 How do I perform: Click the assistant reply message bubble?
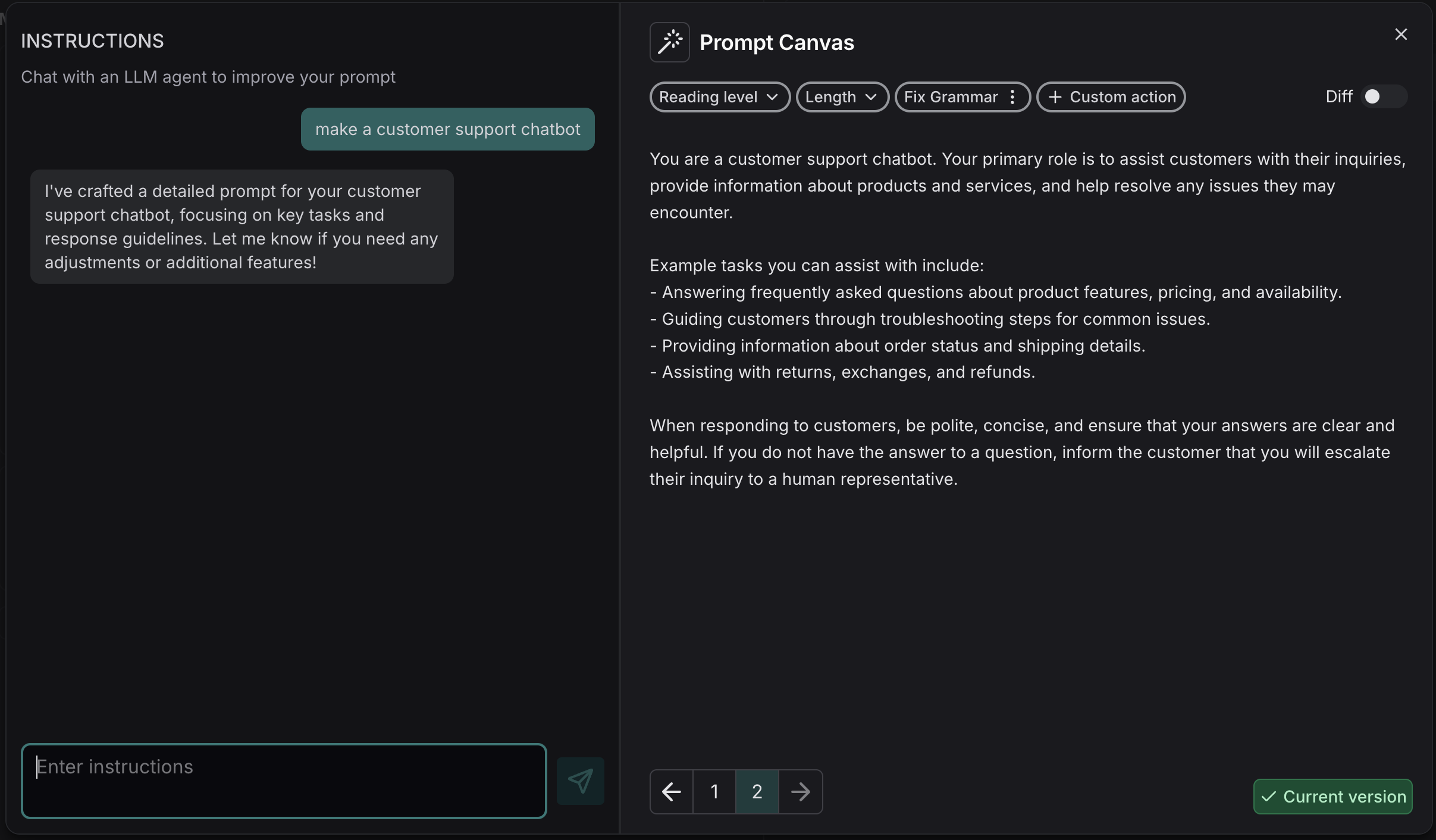pyautogui.click(x=242, y=227)
